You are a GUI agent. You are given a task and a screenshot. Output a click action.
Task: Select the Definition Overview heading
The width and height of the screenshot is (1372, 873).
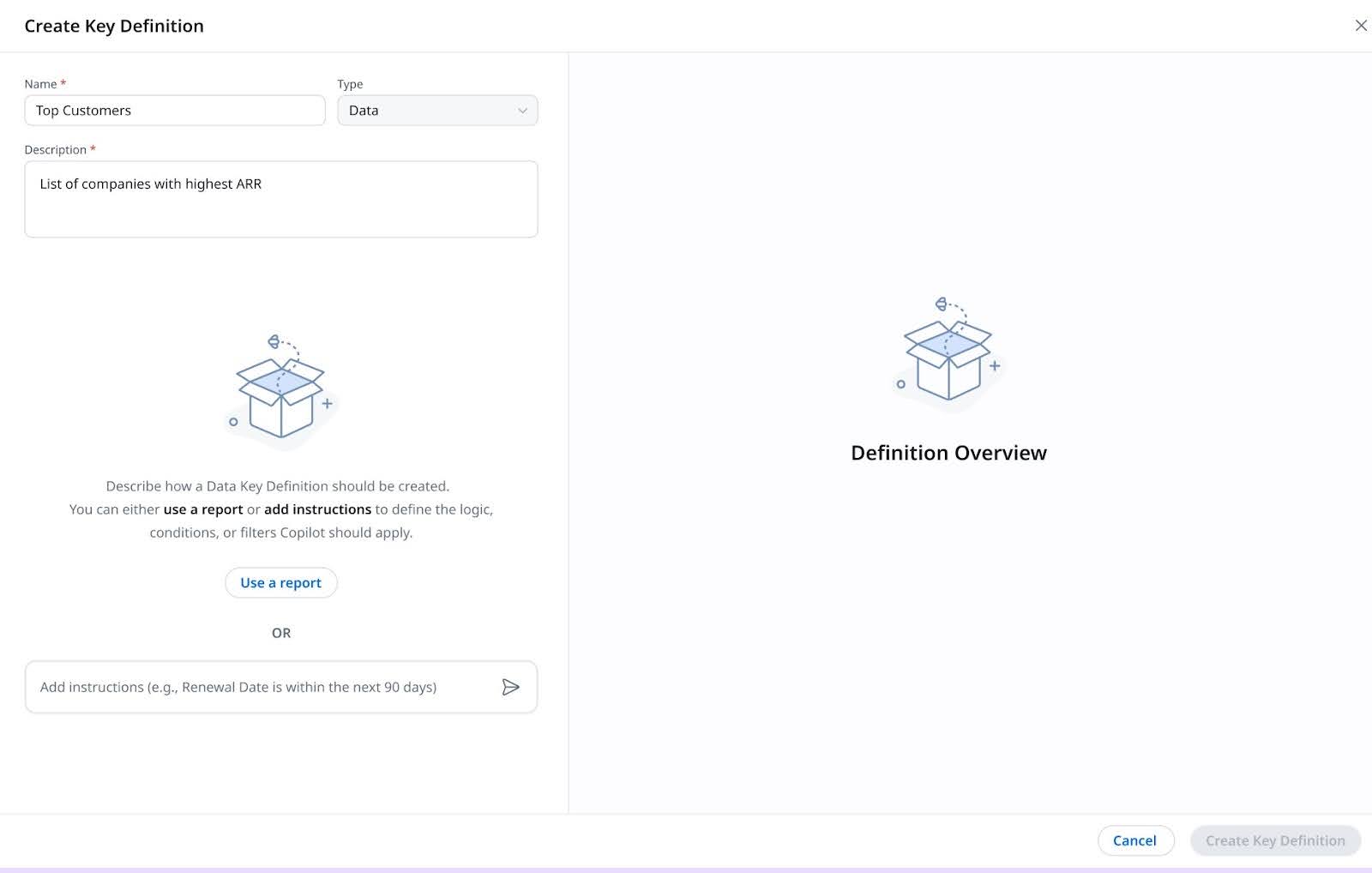pos(947,452)
